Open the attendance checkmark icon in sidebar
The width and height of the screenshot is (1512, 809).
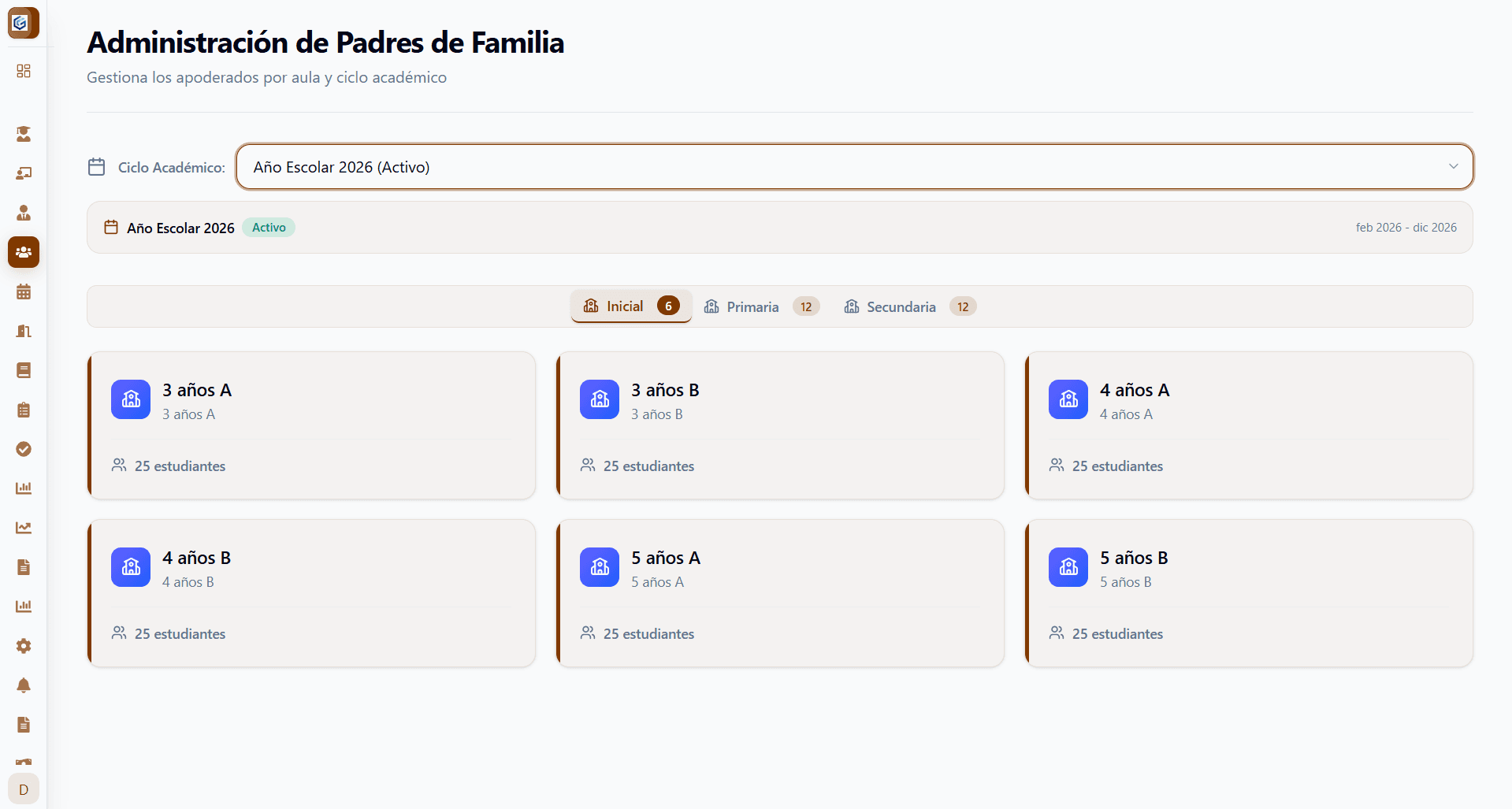24,449
